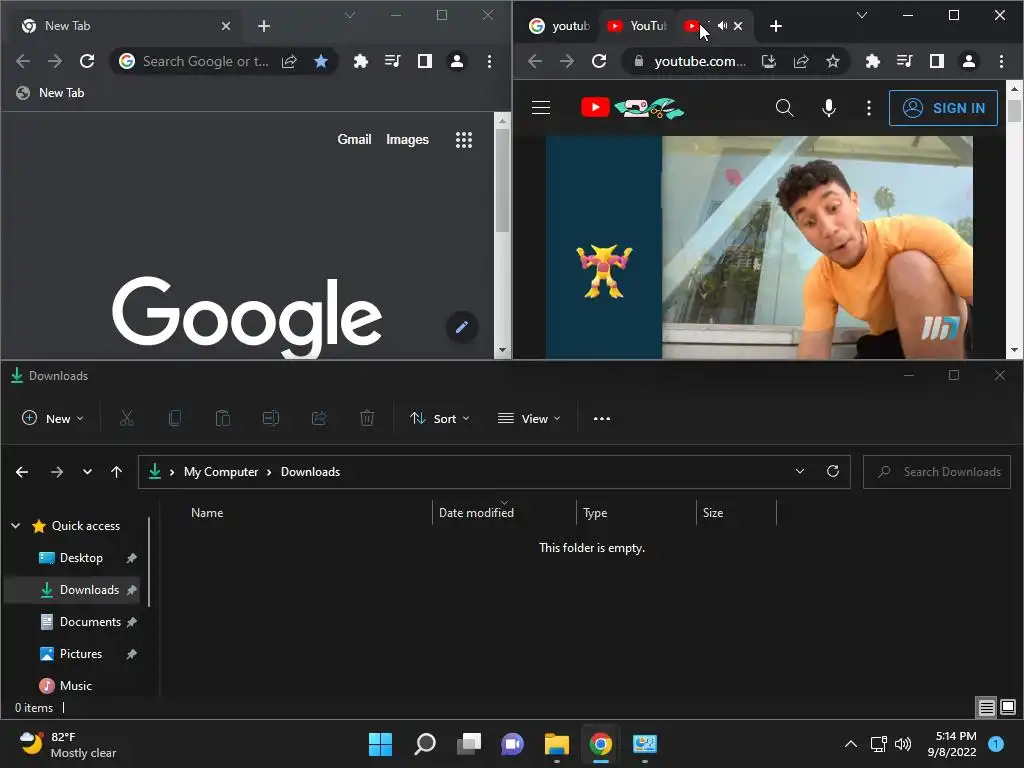Click New Tab bookmark in bookmarks bar
1024x768 pixels.
50,93
